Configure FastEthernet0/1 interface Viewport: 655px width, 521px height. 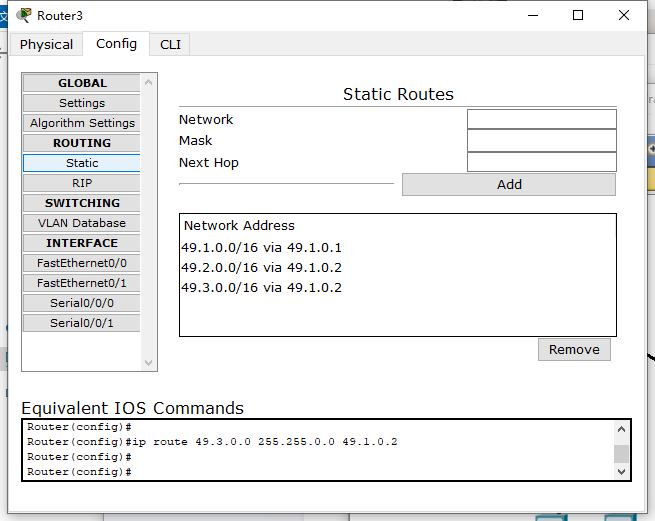point(82,283)
